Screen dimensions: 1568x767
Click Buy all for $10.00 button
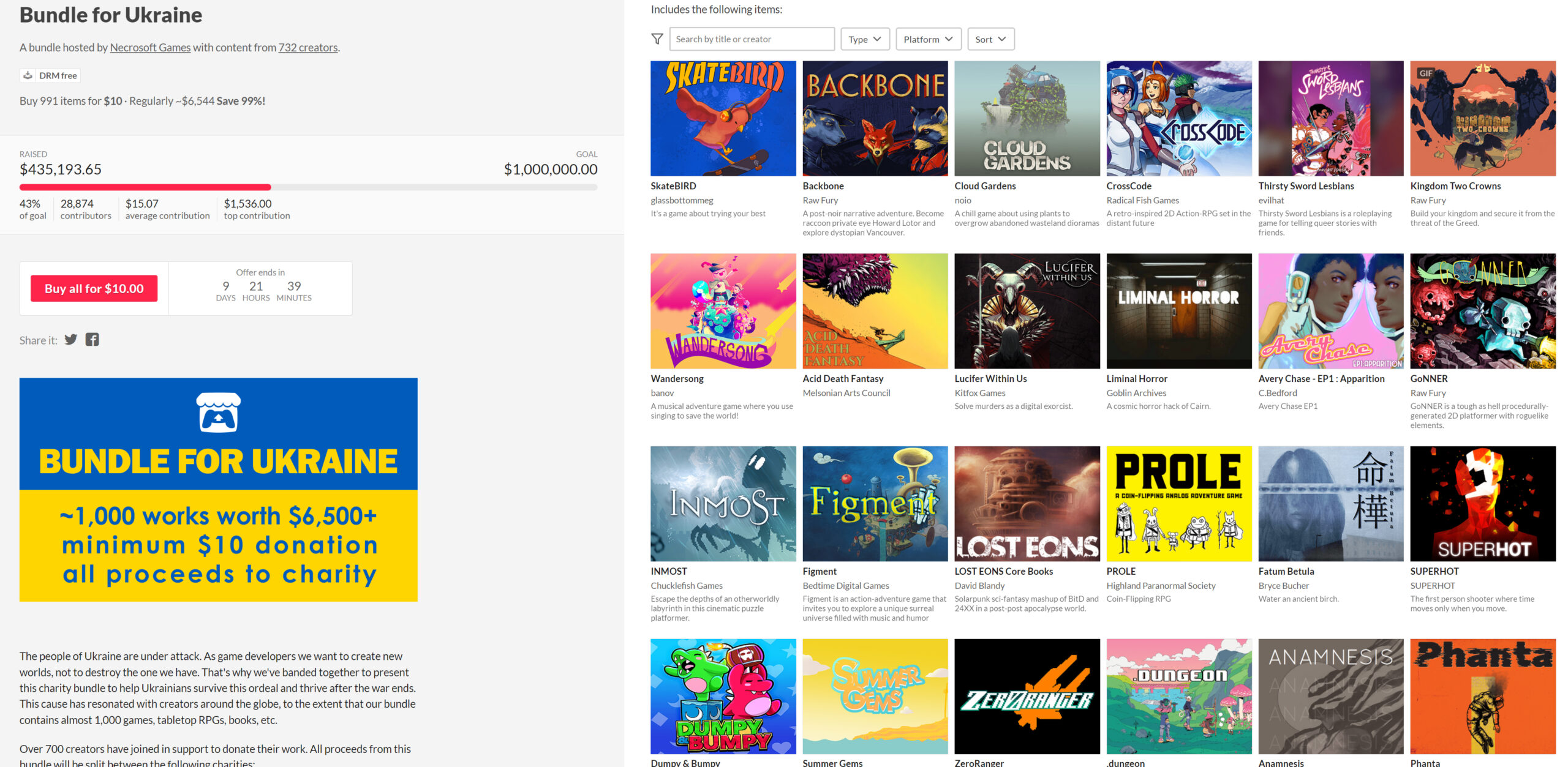tap(94, 288)
